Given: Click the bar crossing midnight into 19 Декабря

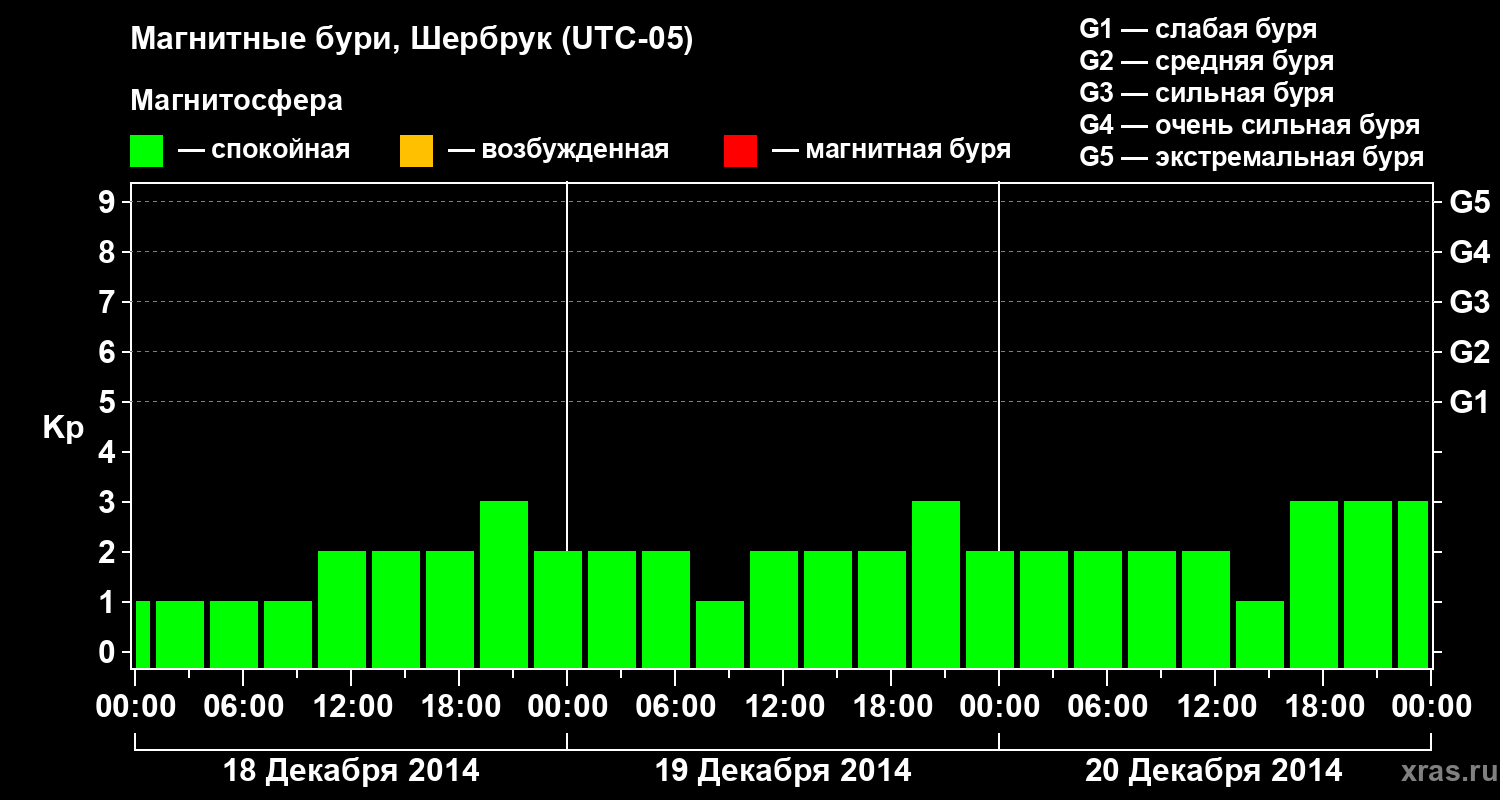Looking at the screenshot, I should [x=558, y=609].
